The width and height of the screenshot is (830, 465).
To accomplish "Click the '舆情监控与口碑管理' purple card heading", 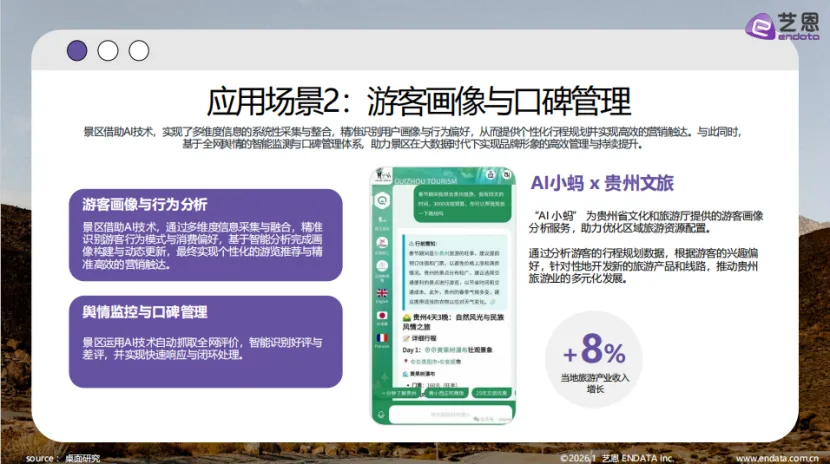I will [x=145, y=312].
